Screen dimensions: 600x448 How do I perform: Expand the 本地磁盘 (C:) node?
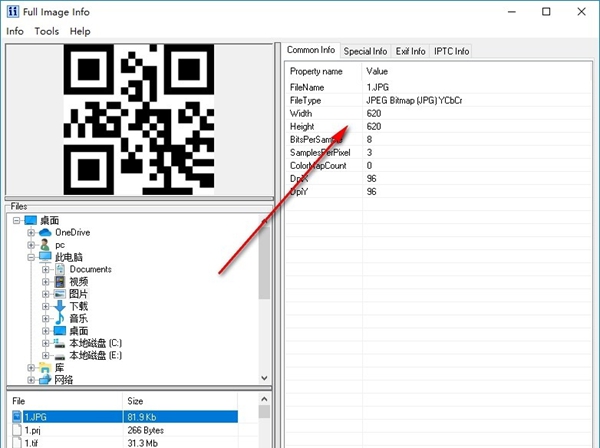point(46,343)
